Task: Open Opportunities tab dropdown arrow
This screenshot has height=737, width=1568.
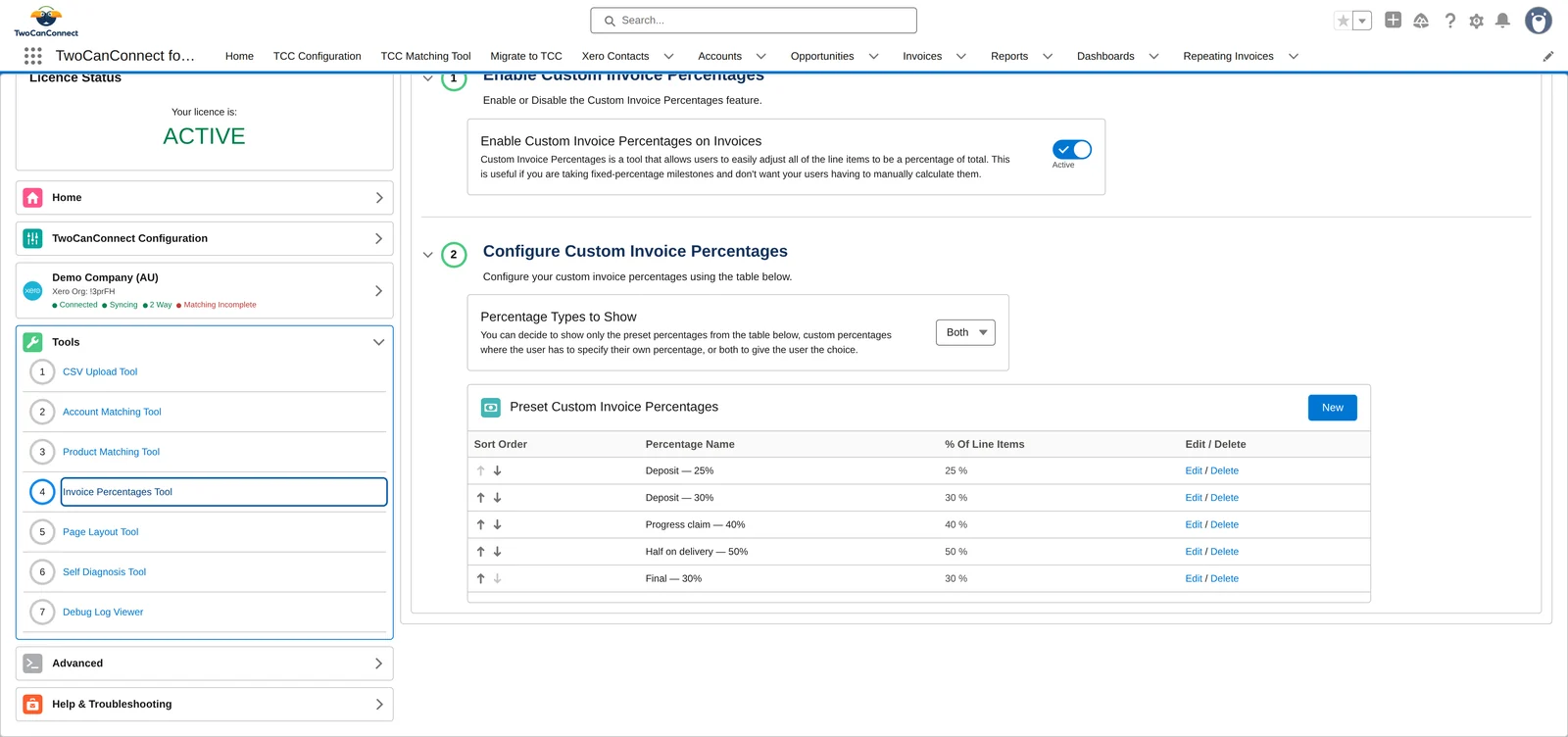Action: (874, 57)
